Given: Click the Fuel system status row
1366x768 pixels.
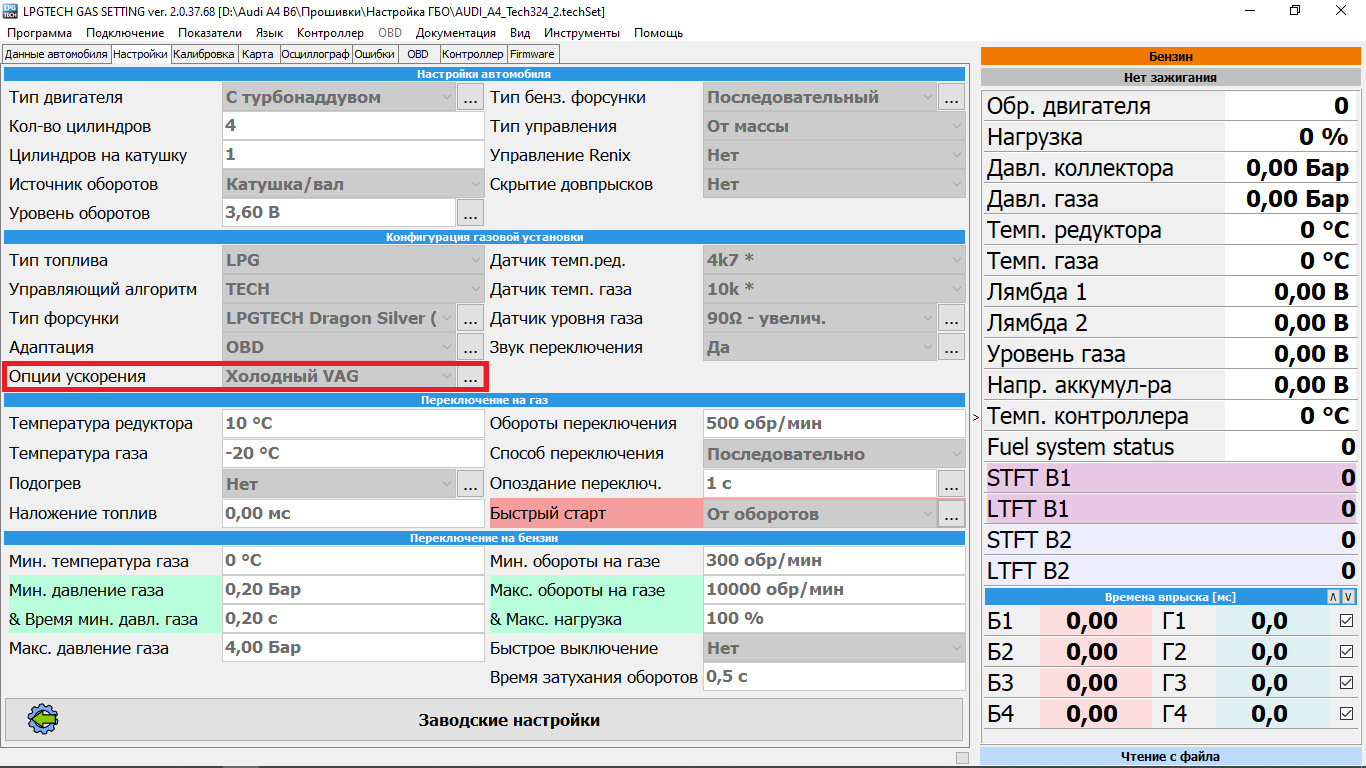Looking at the screenshot, I should coord(1171,447).
